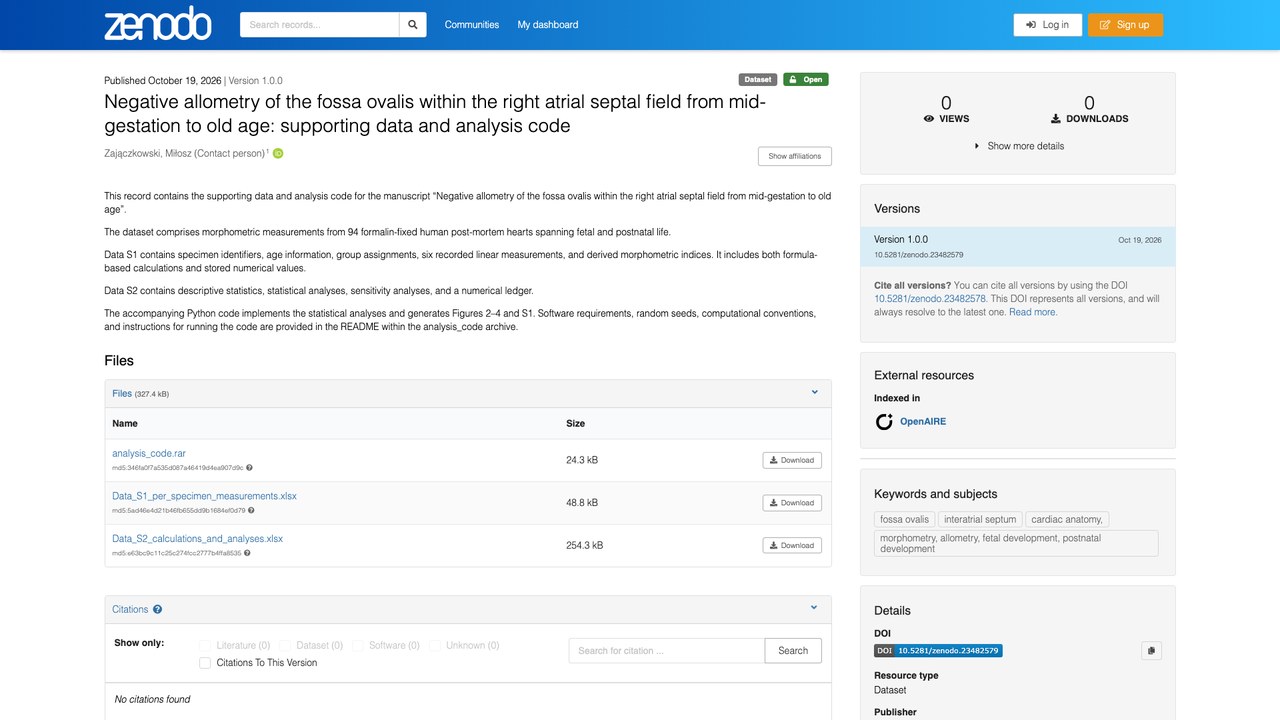Image resolution: width=1280 pixels, height=720 pixels.
Task: Check Citations To This Version
Action: 205,663
